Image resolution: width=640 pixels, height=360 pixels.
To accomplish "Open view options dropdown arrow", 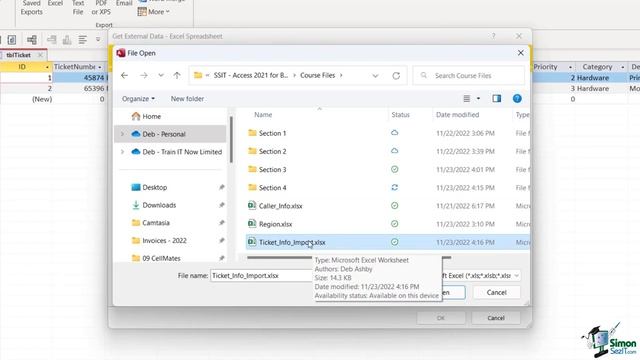I will (x=478, y=98).
